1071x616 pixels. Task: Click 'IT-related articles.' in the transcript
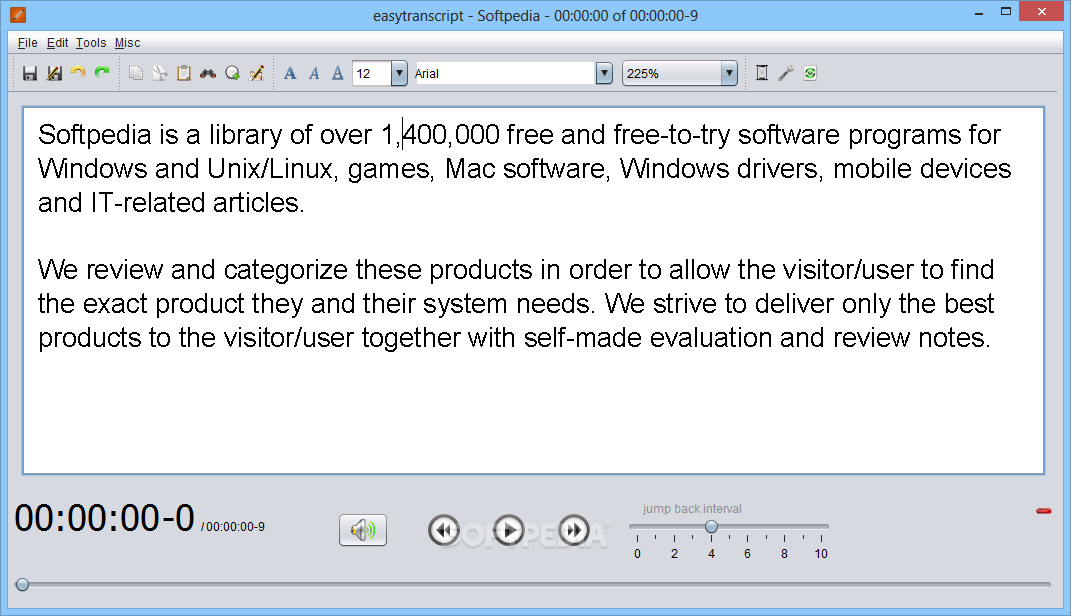pyautogui.click(x=197, y=203)
